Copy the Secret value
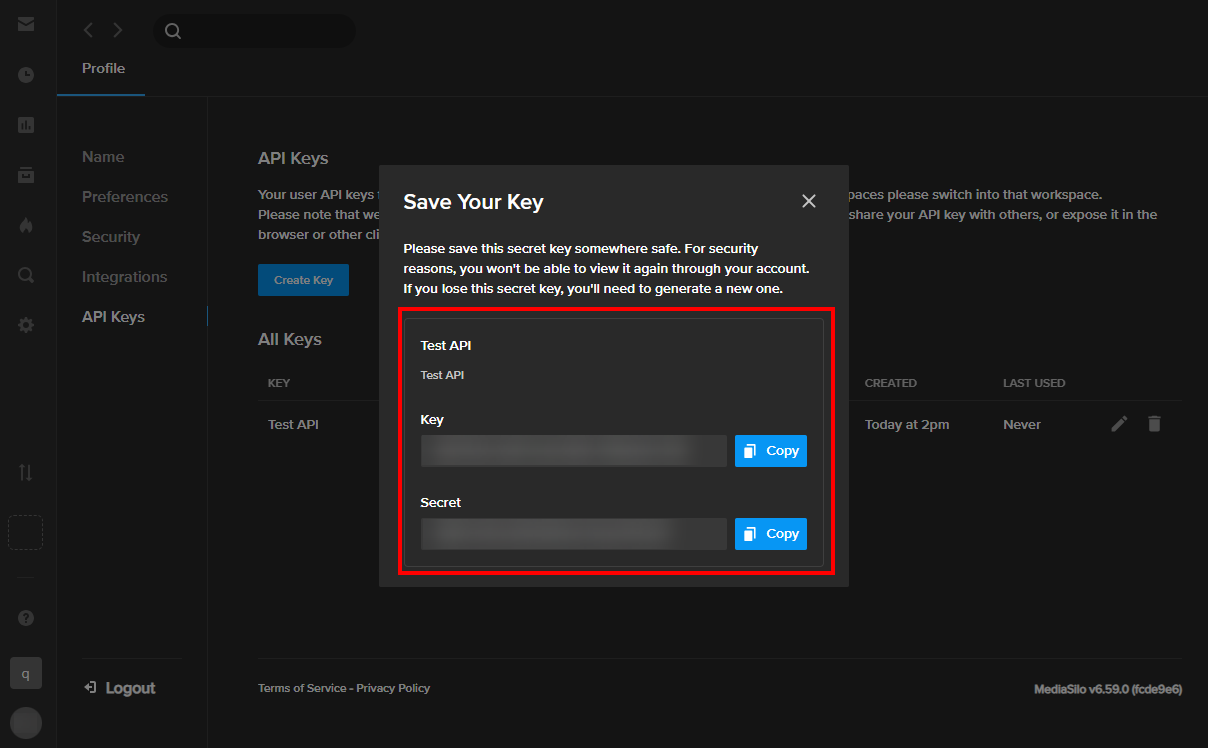 (x=771, y=534)
